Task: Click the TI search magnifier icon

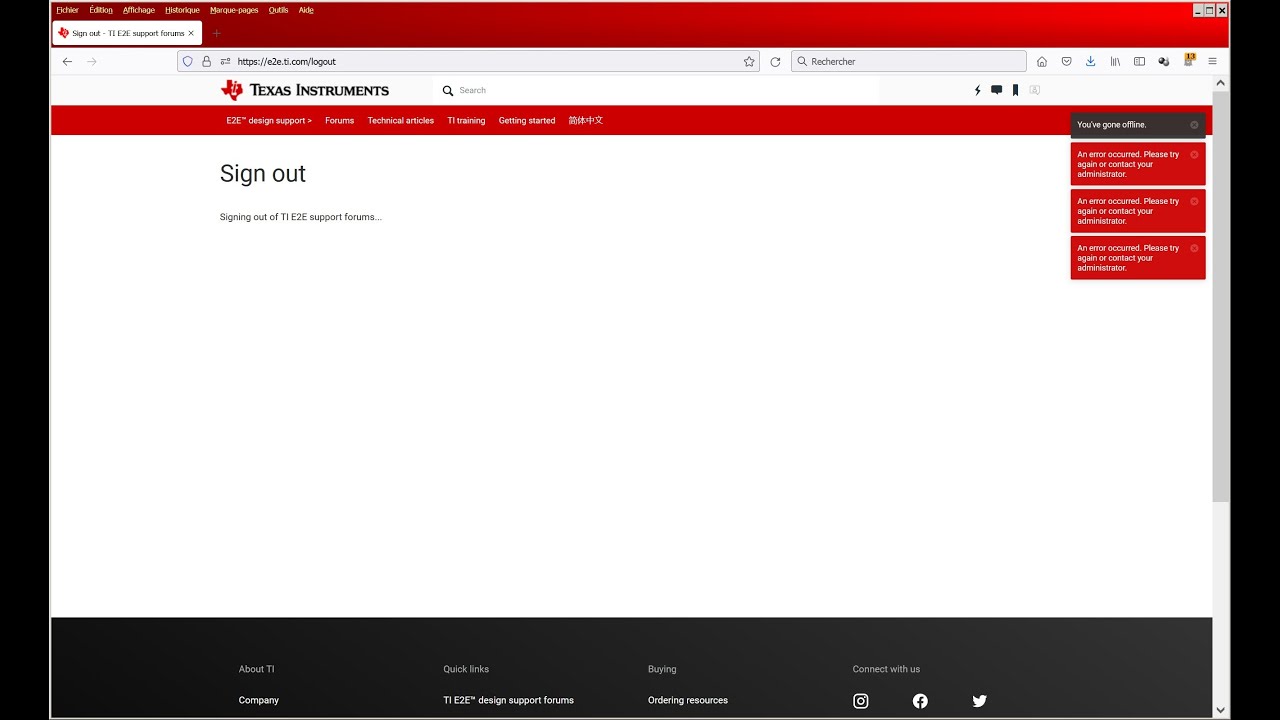Action: (x=448, y=90)
